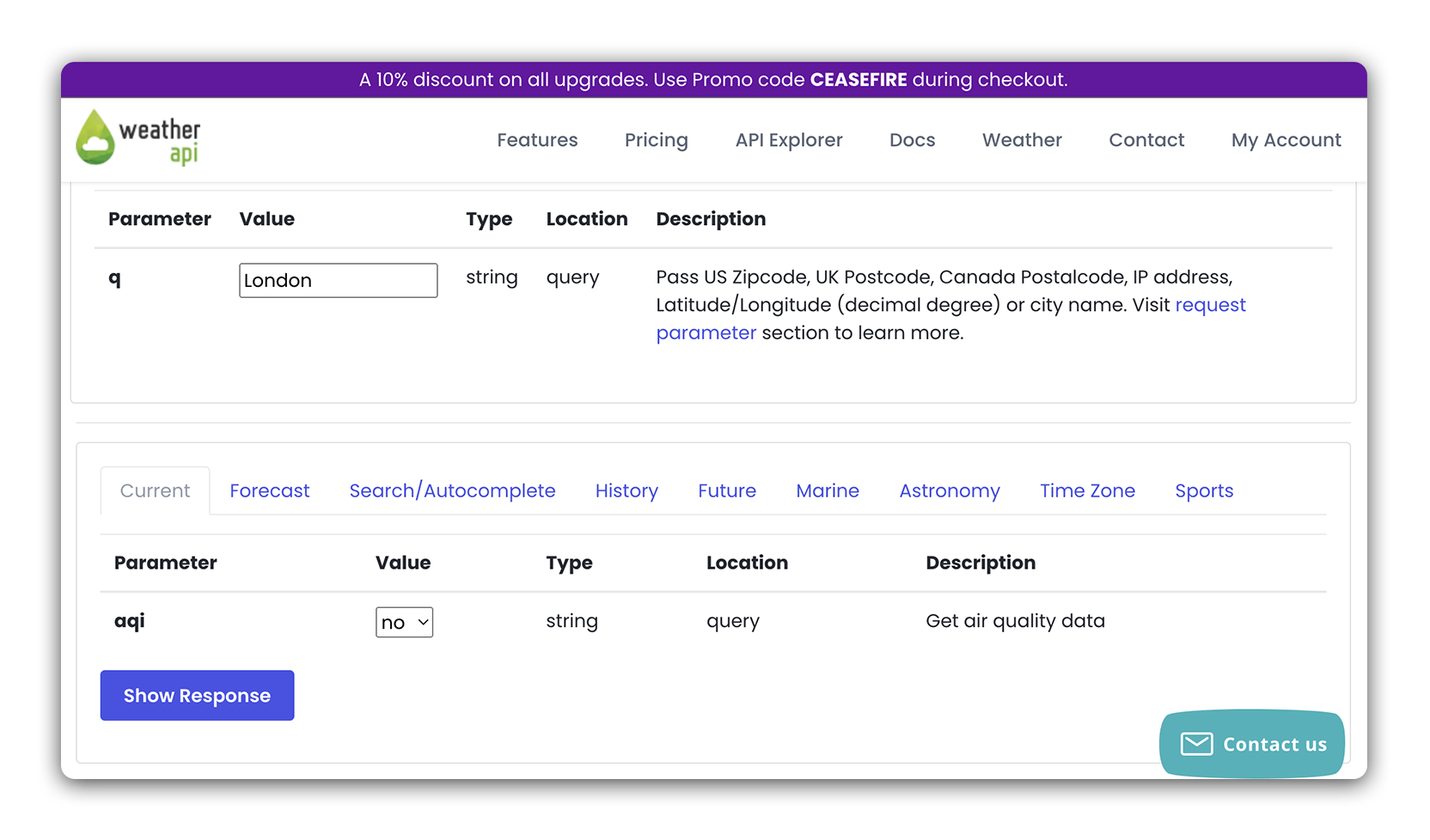This screenshot has height=840, width=1430.
Task: Follow the request parameter link
Action: (1209, 306)
